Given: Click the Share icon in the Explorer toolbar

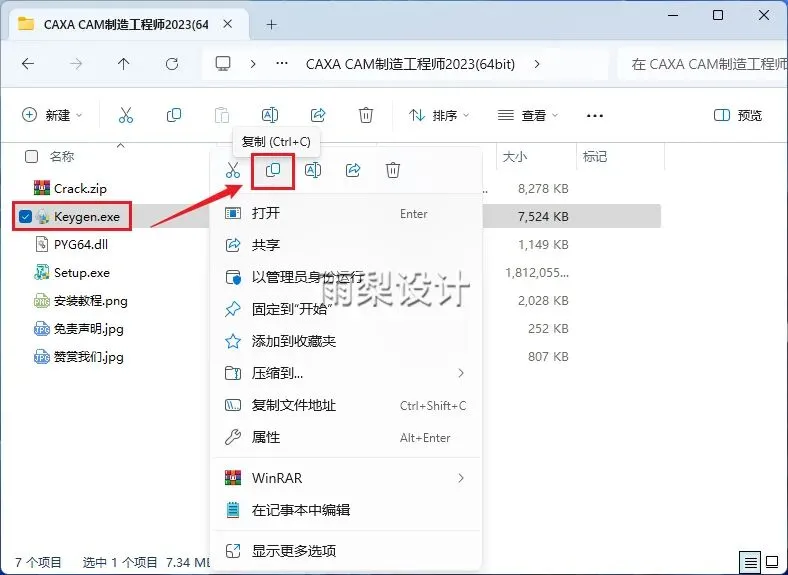Looking at the screenshot, I should (318, 115).
